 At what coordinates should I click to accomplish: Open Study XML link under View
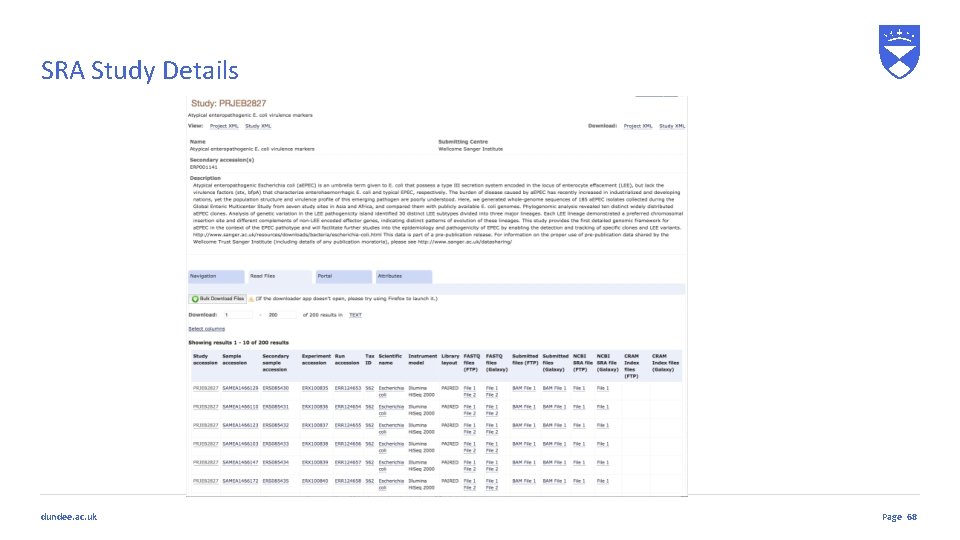[258, 126]
